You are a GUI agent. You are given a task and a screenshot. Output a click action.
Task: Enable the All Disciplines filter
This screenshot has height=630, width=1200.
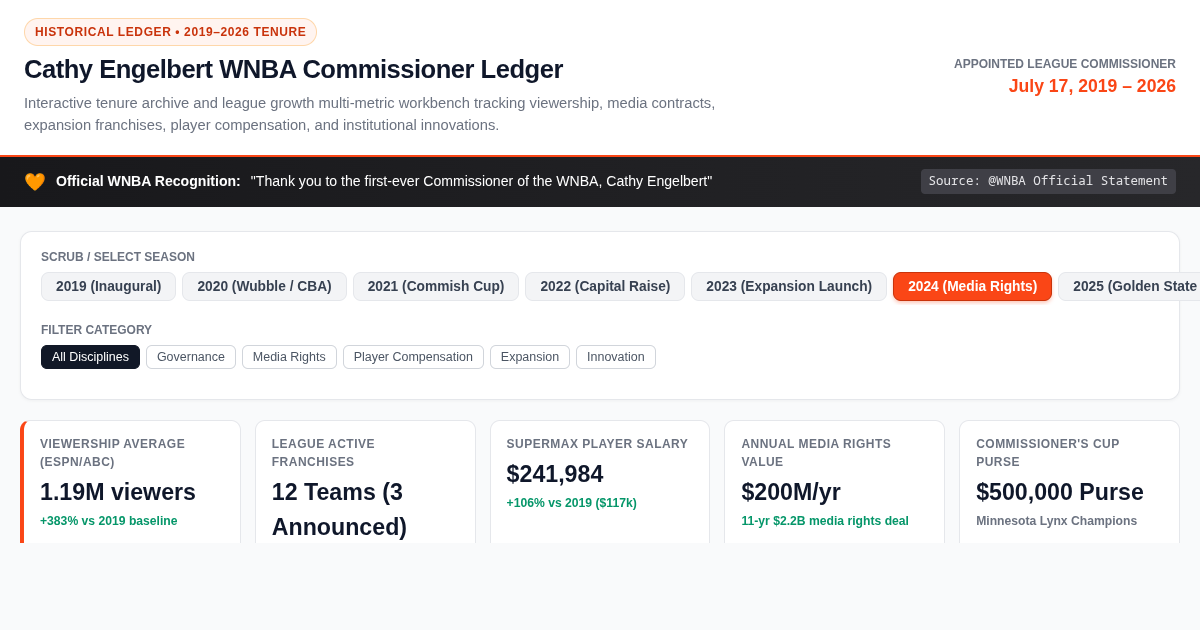tap(90, 357)
